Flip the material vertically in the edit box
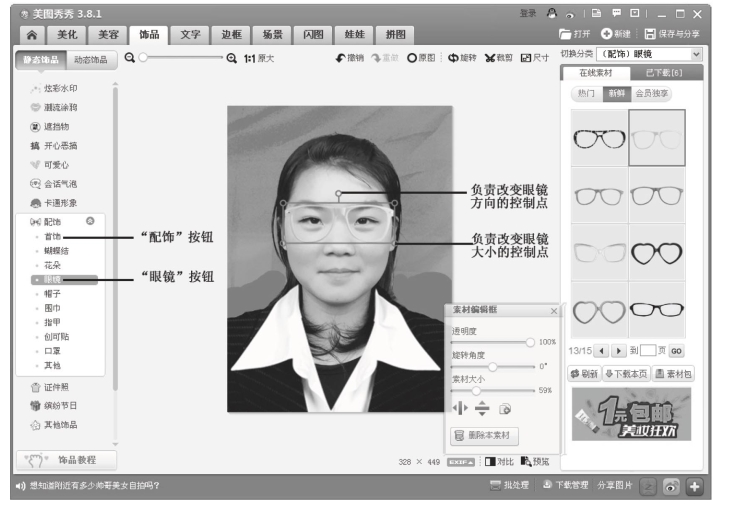The image size is (730, 509). point(482,408)
